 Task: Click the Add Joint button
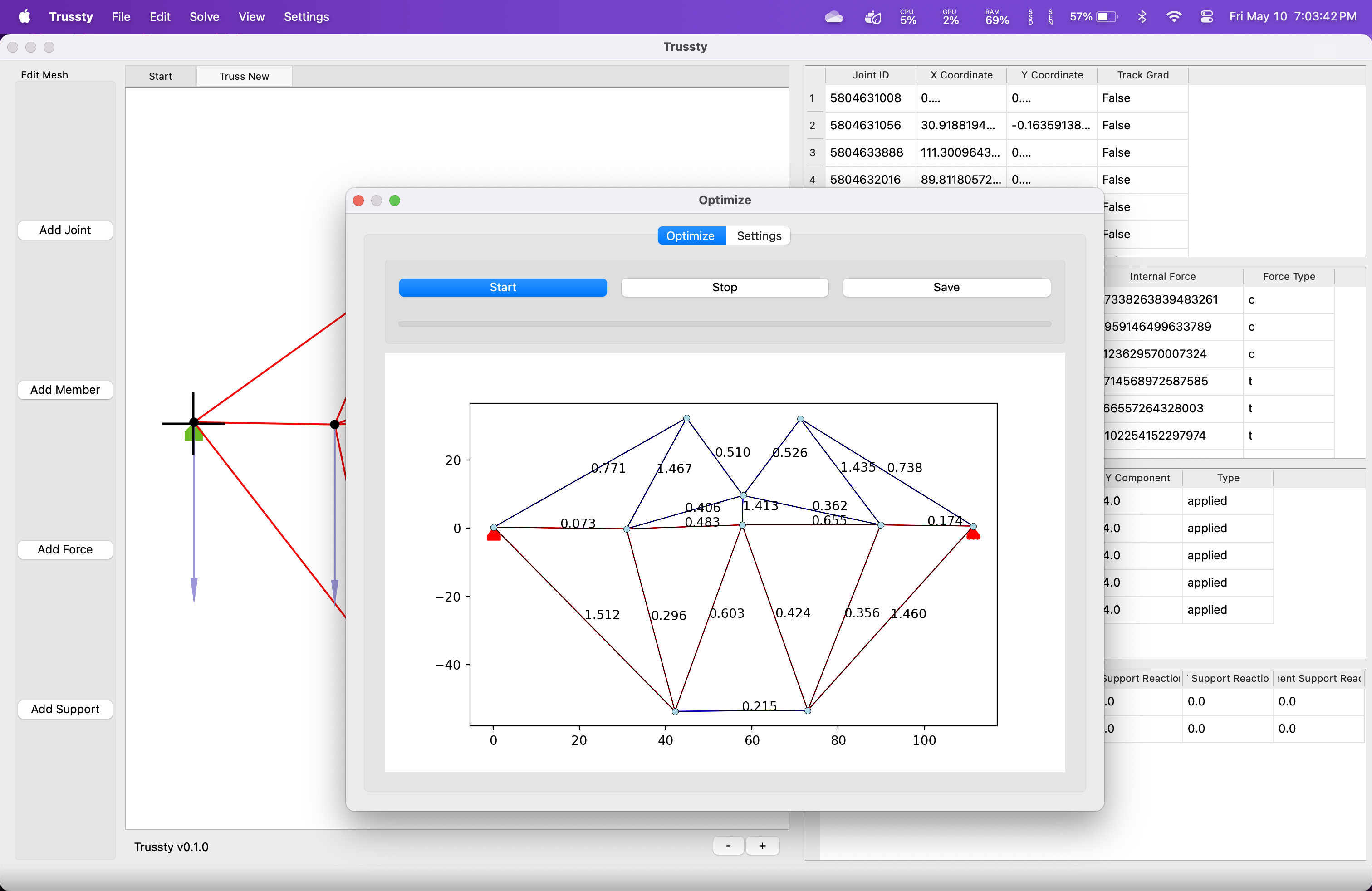point(65,230)
